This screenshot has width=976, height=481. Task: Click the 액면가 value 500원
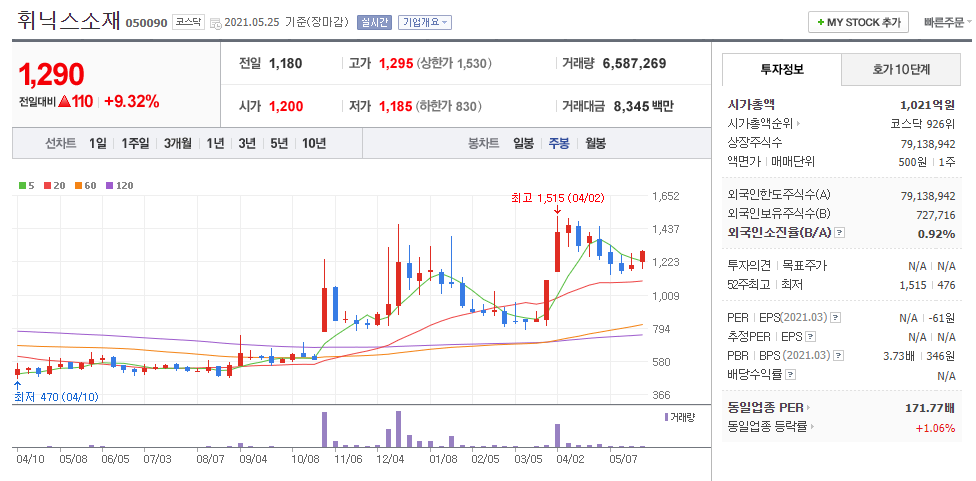pos(914,162)
